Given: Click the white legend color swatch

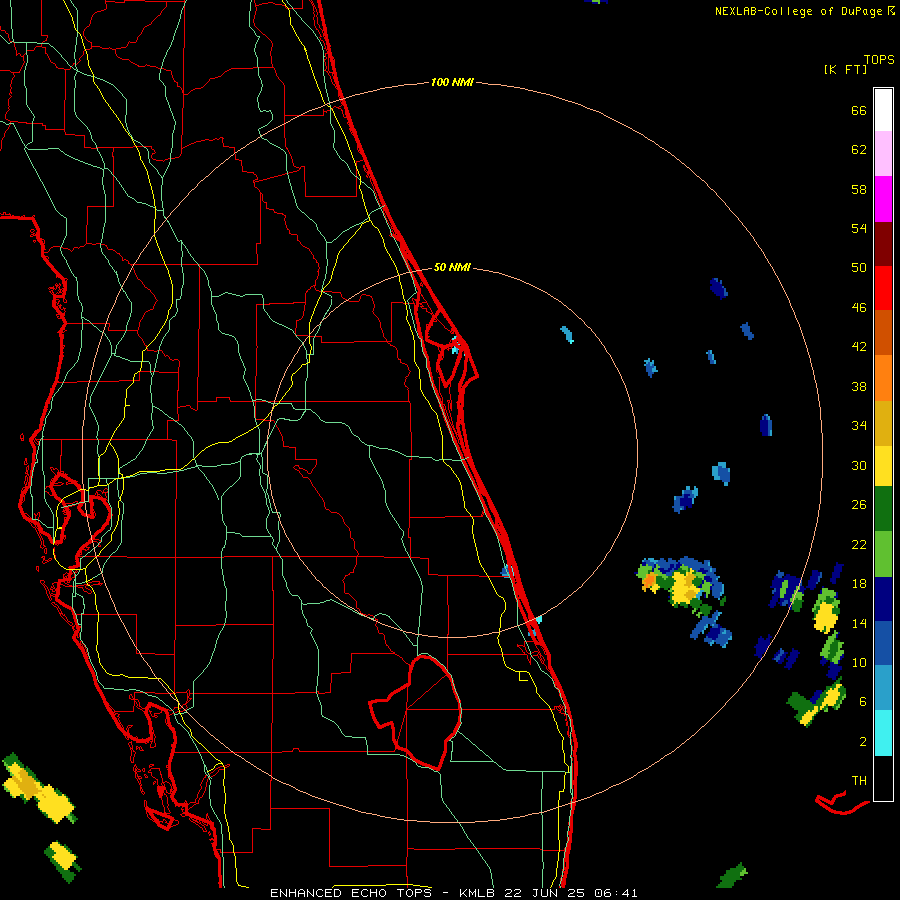Looking at the screenshot, I should (x=883, y=110).
